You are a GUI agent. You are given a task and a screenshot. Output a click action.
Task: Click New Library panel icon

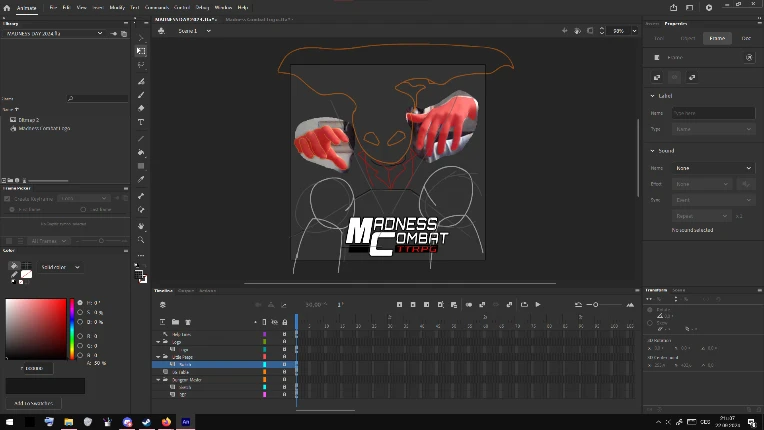pyautogui.click(x=124, y=34)
